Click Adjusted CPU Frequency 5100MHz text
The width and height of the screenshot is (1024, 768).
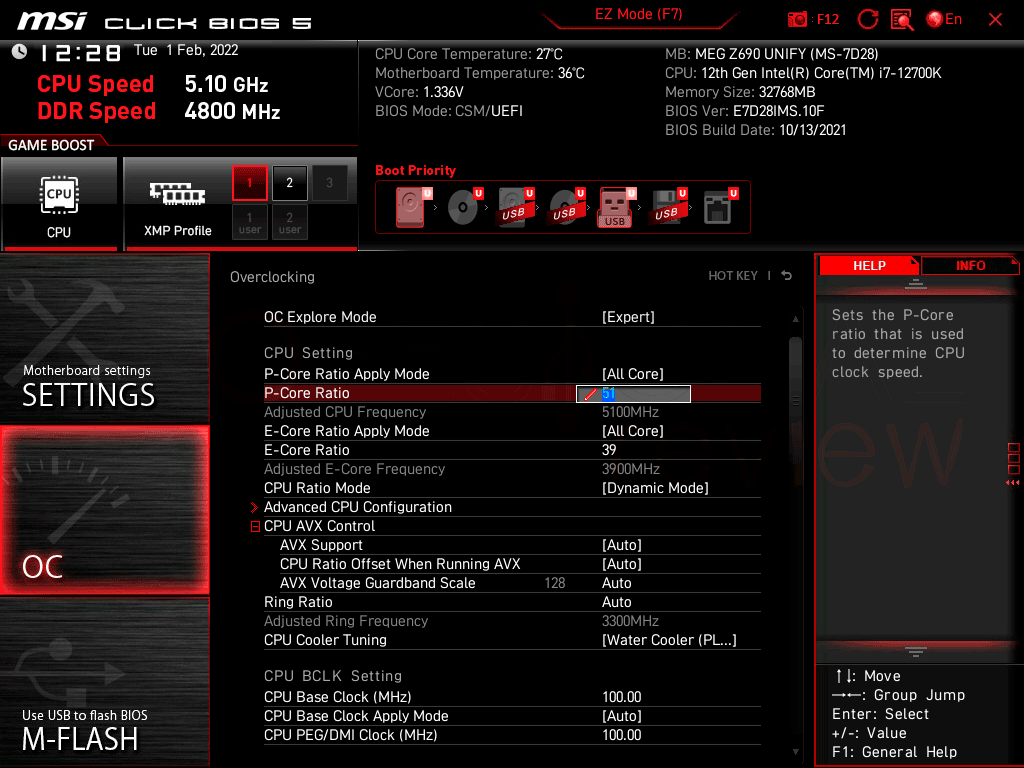[630, 412]
